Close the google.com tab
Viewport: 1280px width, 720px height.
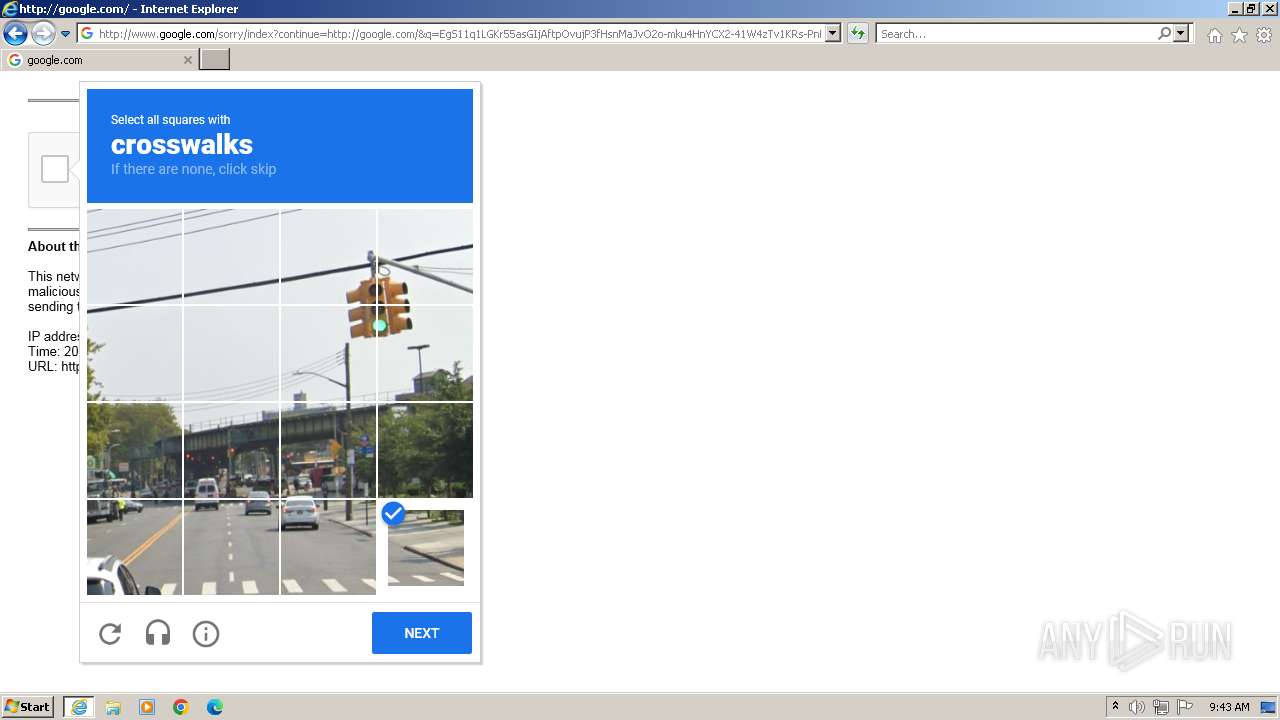pyautogui.click(x=187, y=60)
